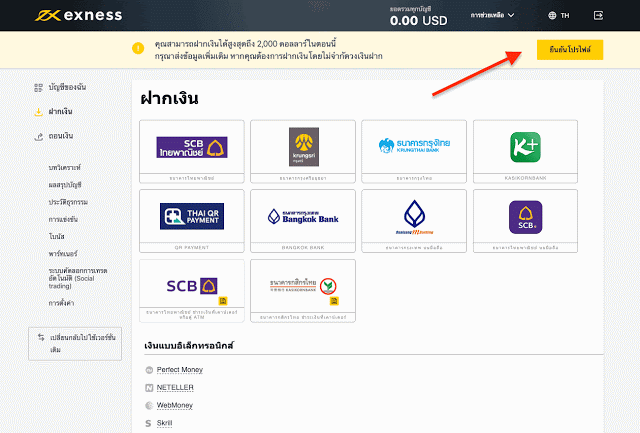Open the NETELLER link

point(175,387)
